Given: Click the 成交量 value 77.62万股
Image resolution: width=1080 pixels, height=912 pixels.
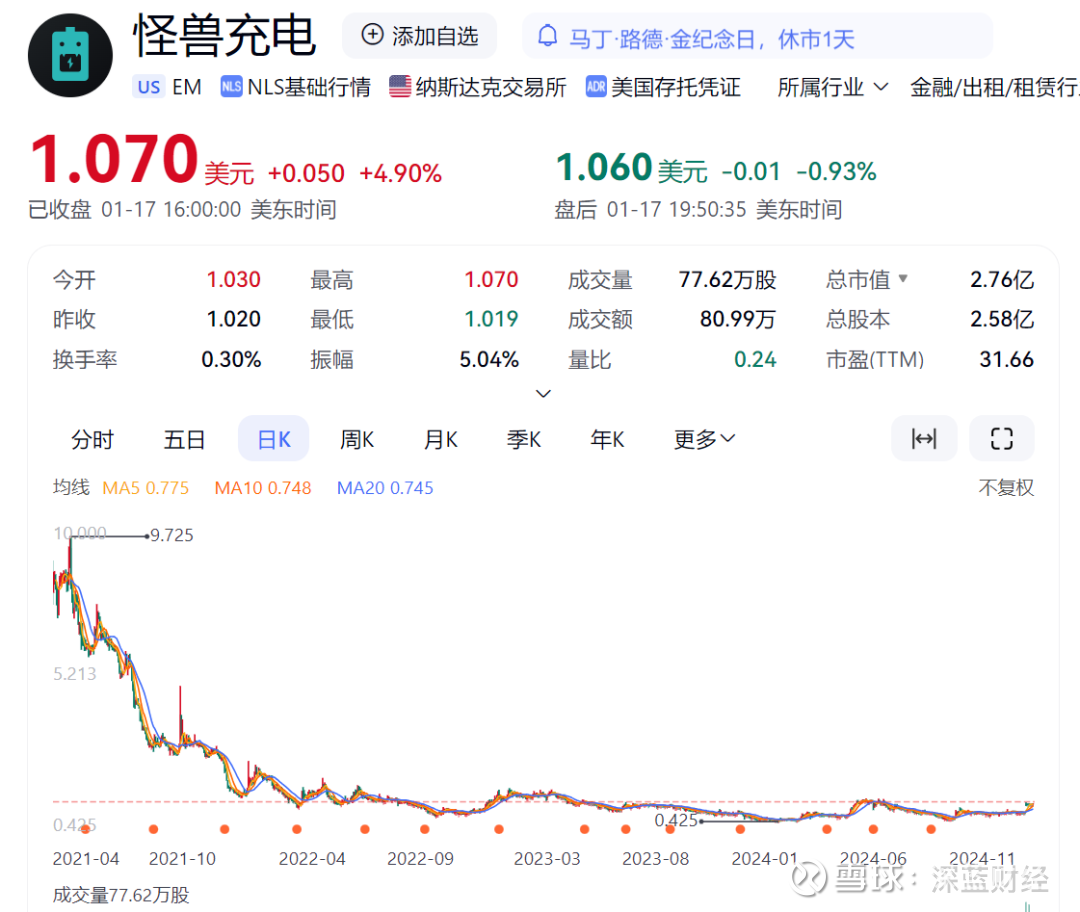Looking at the screenshot, I should click(727, 280).
